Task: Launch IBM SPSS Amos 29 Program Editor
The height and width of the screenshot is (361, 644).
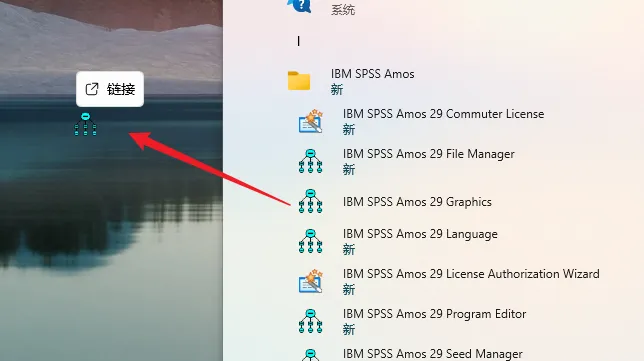Action: click(435, 314)
